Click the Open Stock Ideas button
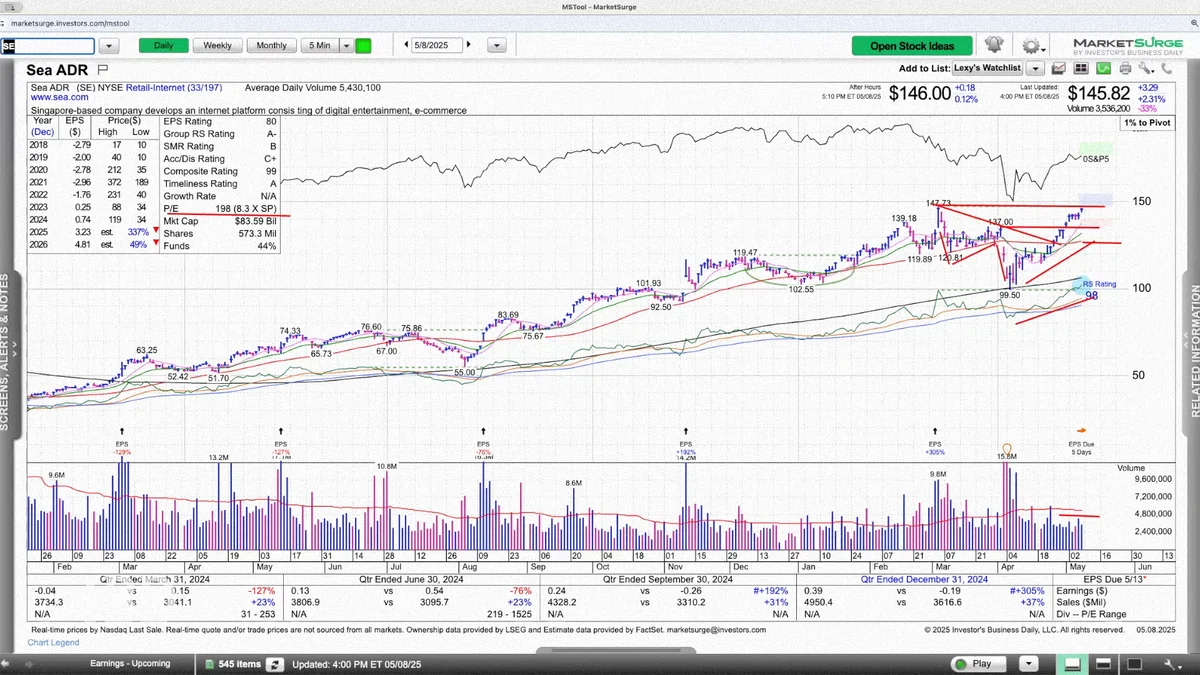The image size is (1200, 675). point(911,45)
